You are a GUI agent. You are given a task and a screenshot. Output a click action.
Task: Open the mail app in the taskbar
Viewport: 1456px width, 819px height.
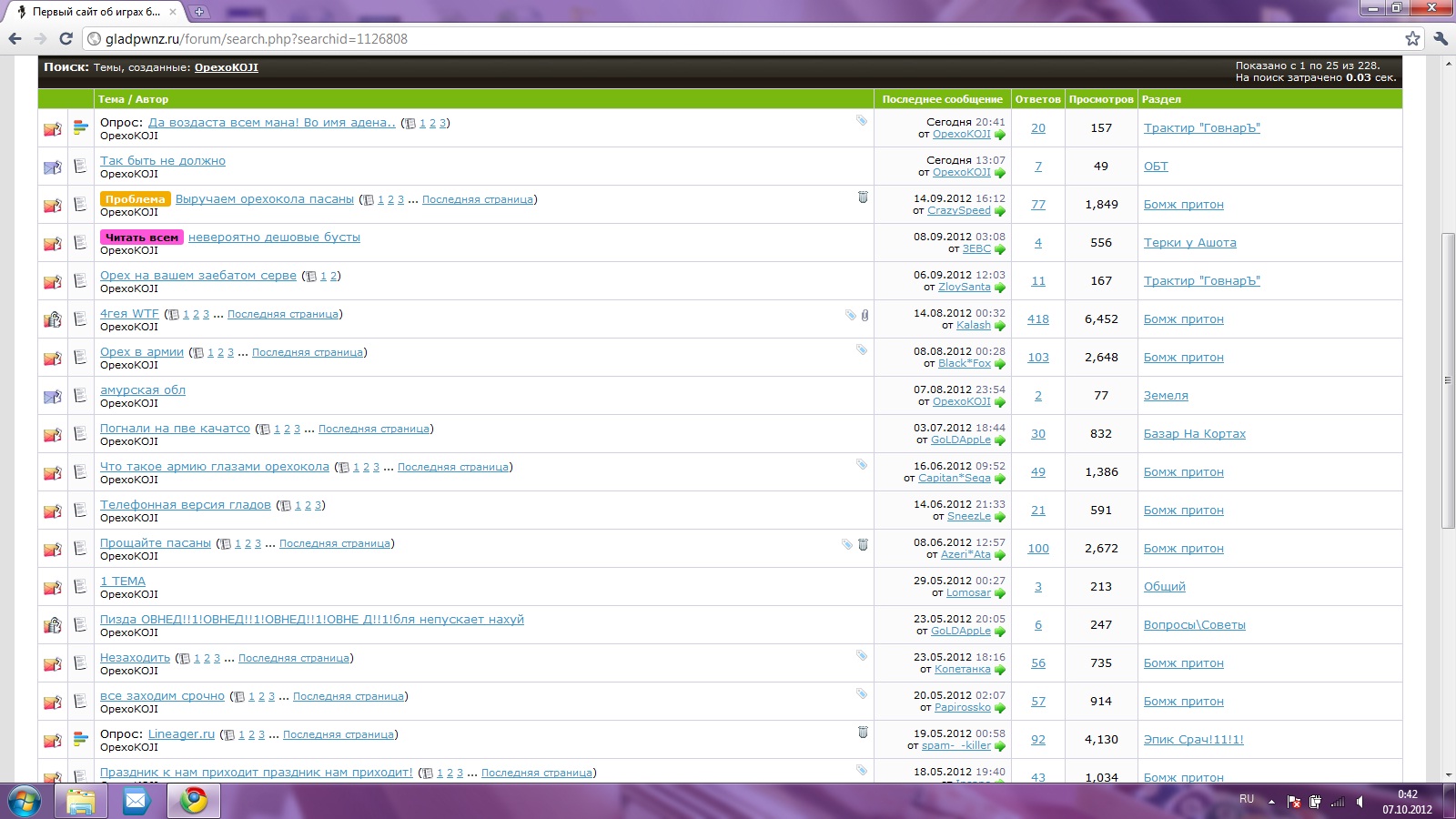(136, 801)
